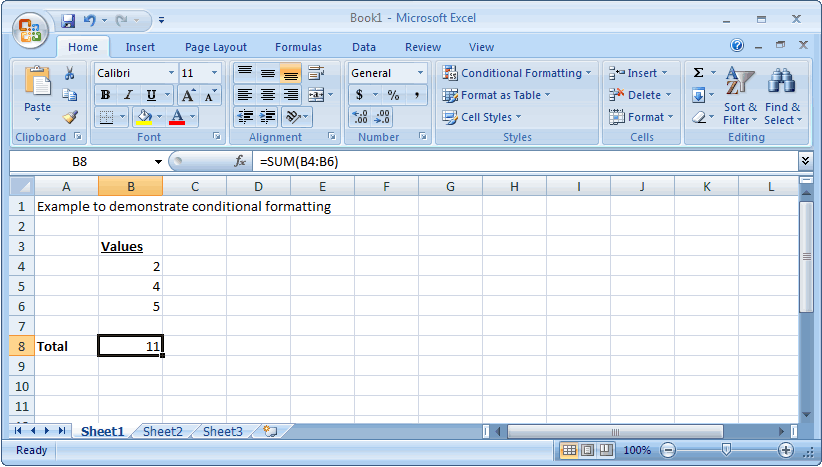Screen dimensions: 822x467
Task: Decrease font size with Shrink Font
Action: (210, 95)
